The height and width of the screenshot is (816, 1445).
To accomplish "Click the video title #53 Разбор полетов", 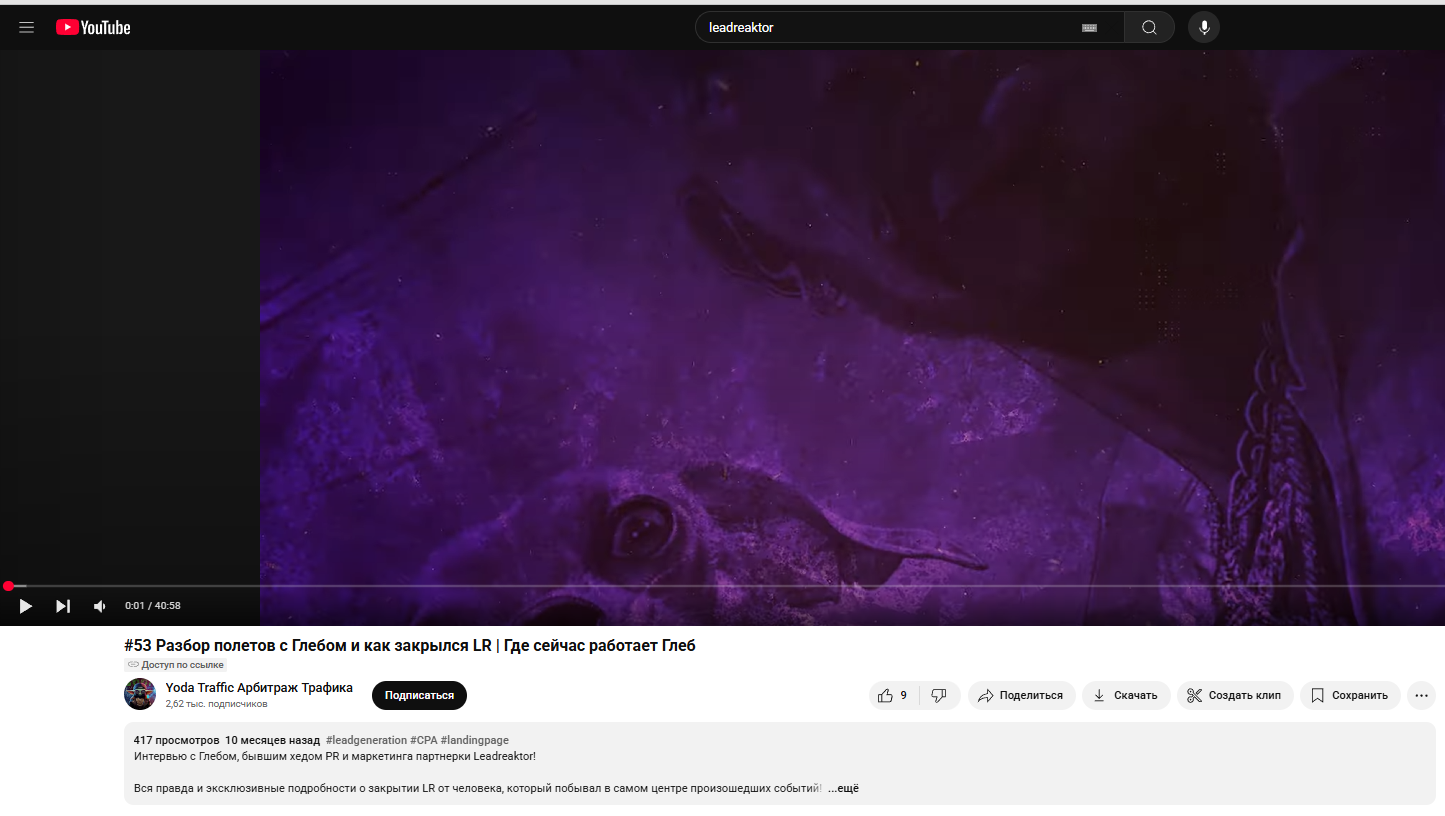I will [x=410, y=646].
